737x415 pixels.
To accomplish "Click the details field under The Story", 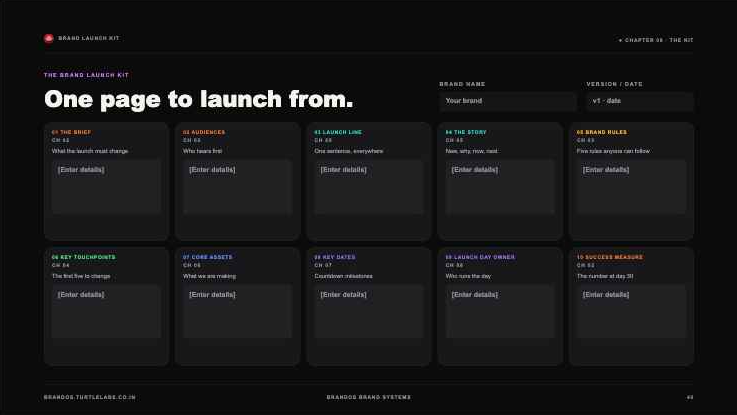I will pyautogui.click(x=500, y=187).
